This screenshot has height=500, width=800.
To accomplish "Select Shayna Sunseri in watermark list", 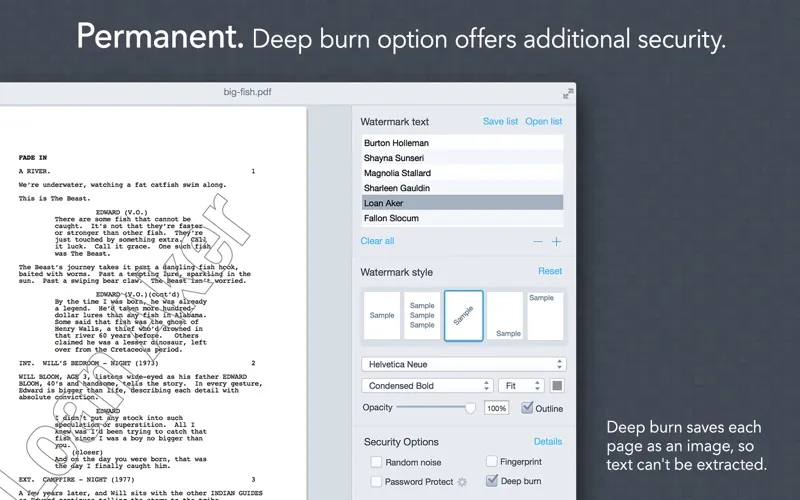I will point(462,158).
